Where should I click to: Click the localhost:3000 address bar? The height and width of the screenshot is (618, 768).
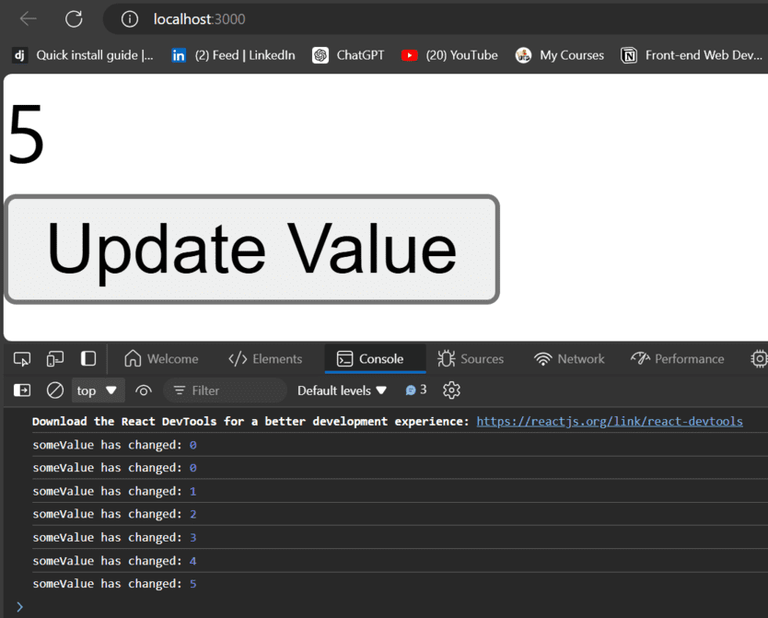pos(436,19)
